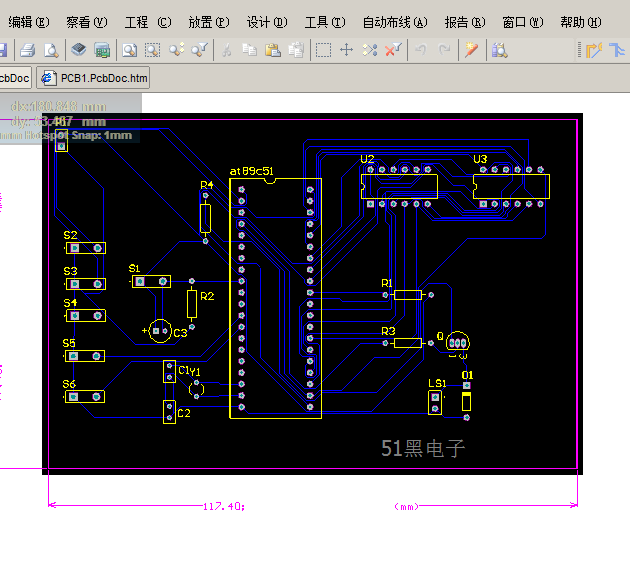630x577 pixels.
Task: Switch to the partly hidden PcbDoc tab
Action: coord(15,78)
